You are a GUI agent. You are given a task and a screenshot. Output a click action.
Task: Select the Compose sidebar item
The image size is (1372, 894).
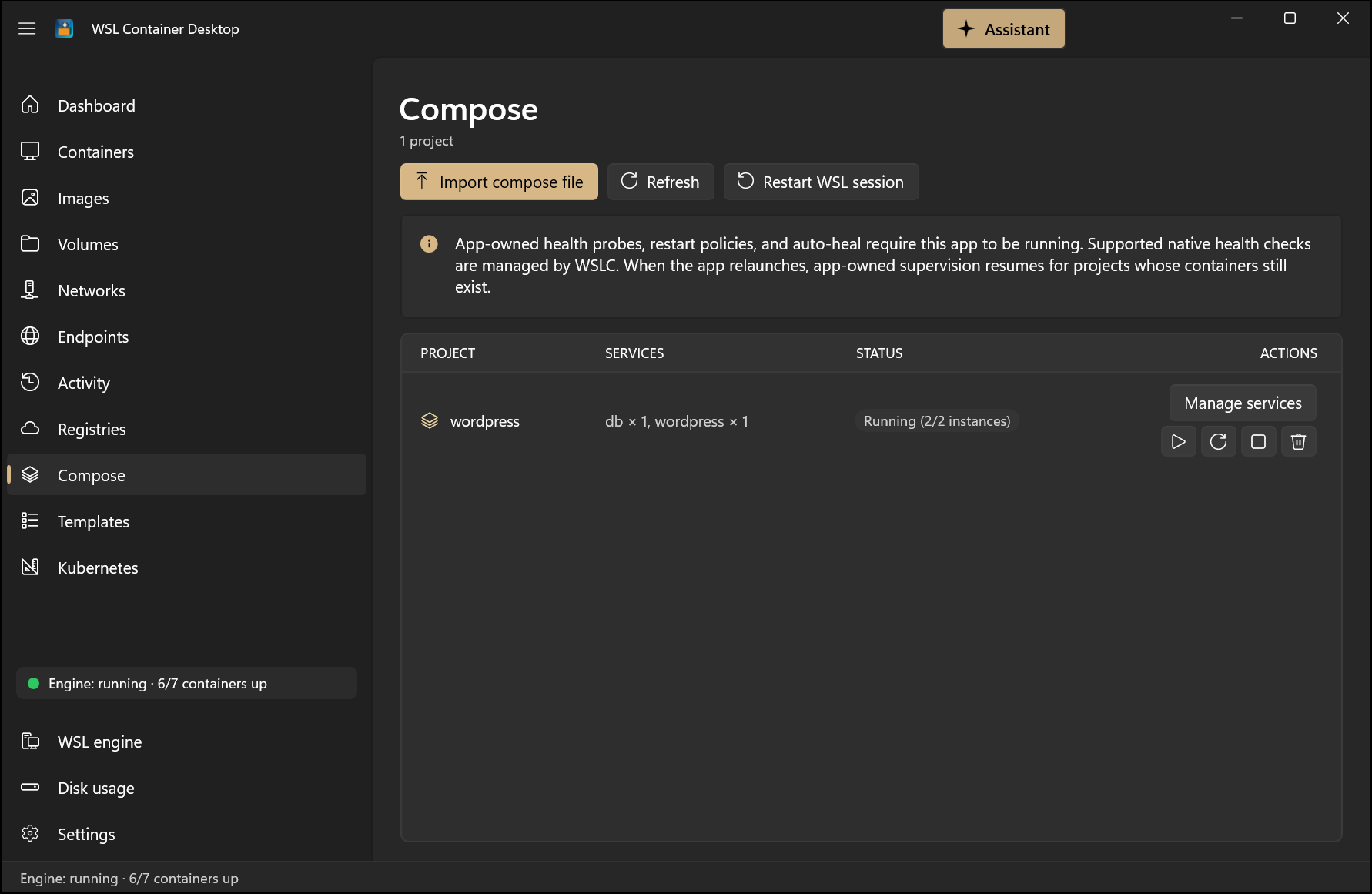point(186,475)
